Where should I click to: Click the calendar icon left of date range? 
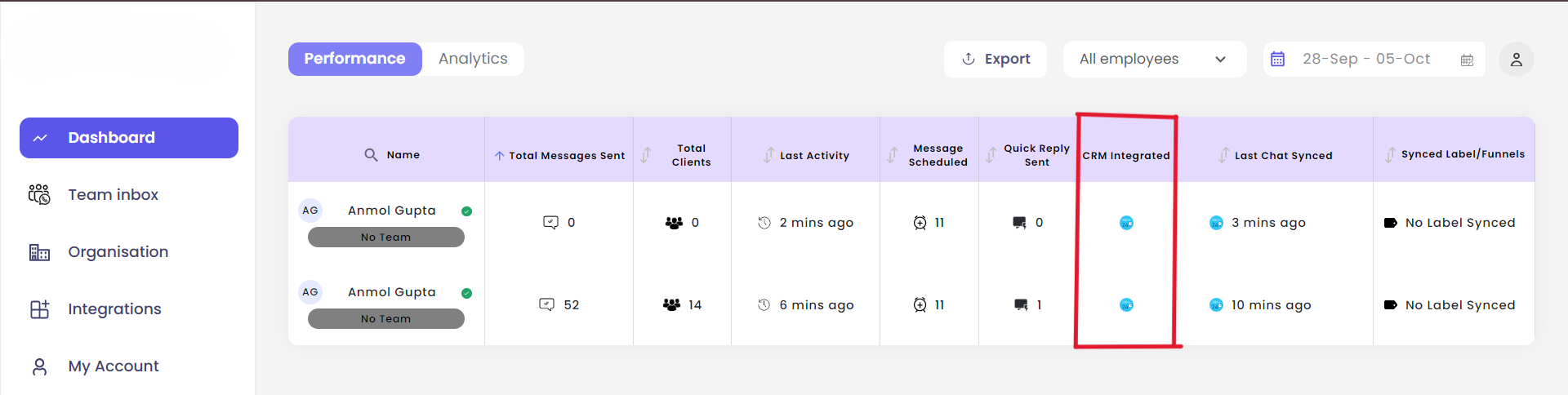(1278, 59)
